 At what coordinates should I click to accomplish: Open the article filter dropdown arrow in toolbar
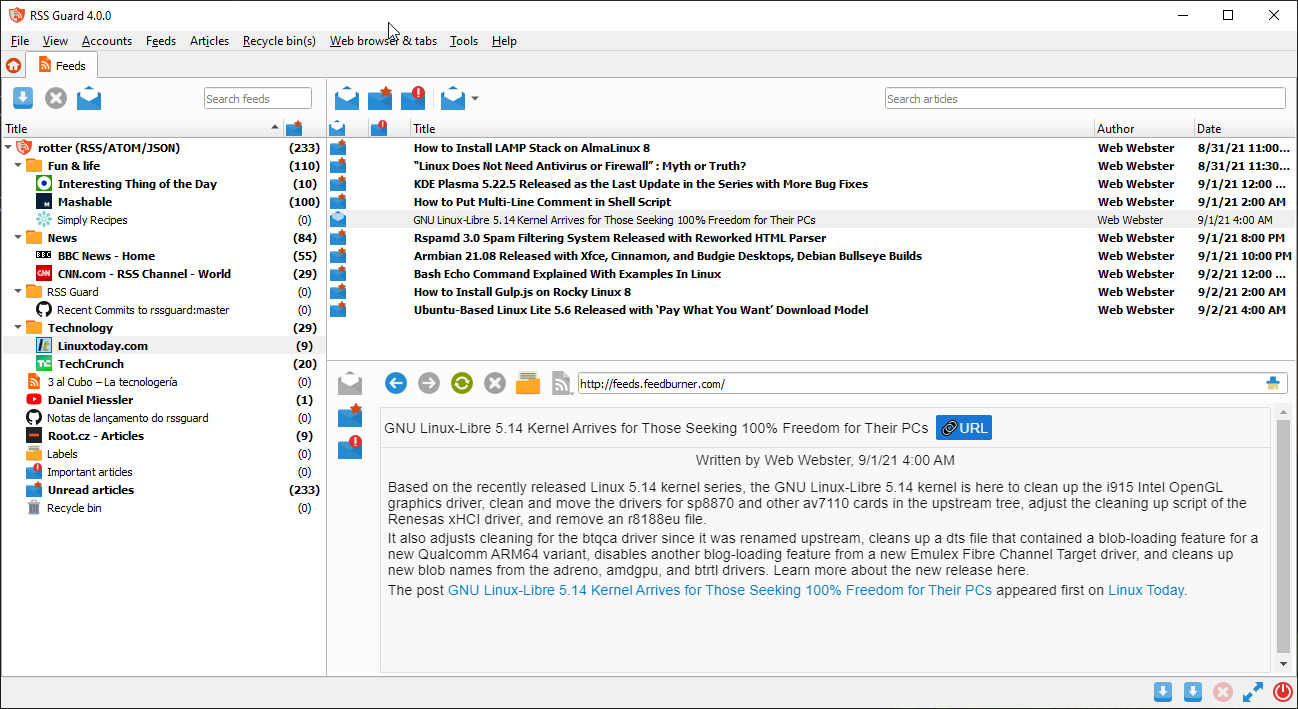click(475, 98)
